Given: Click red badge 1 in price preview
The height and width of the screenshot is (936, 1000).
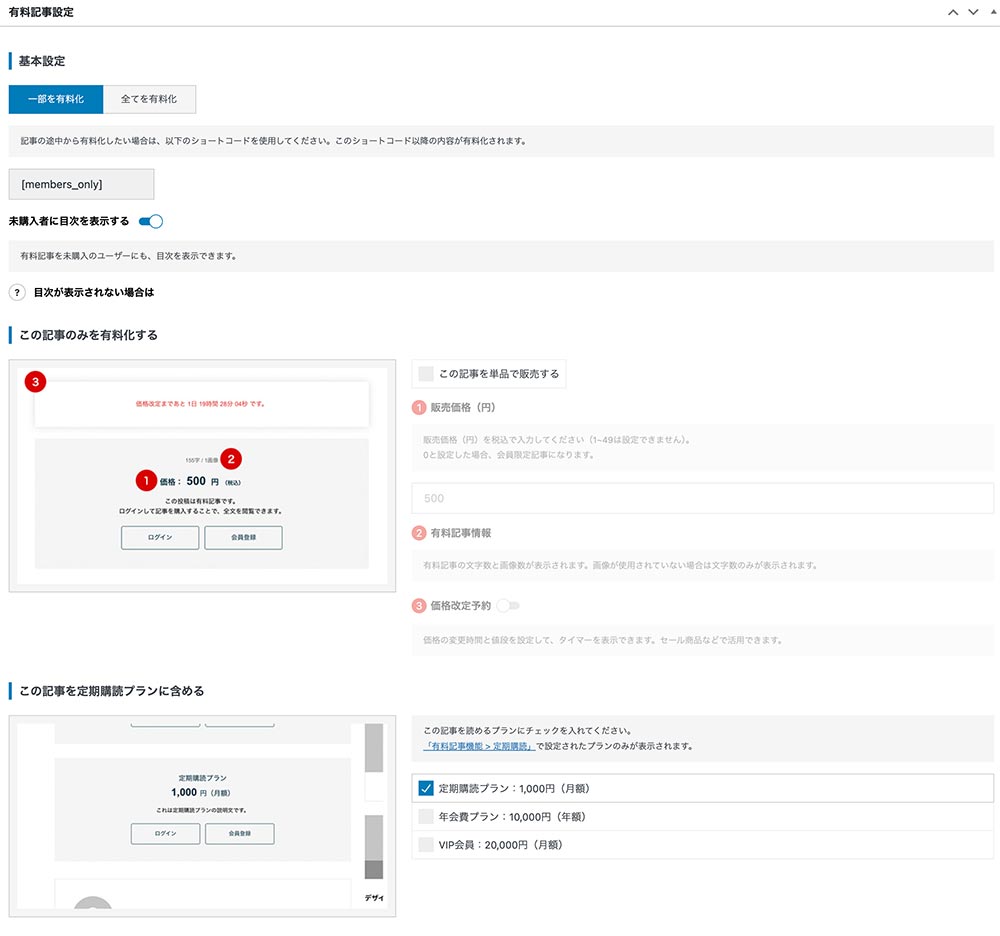Looking at the screenshot, I should 146,481.
